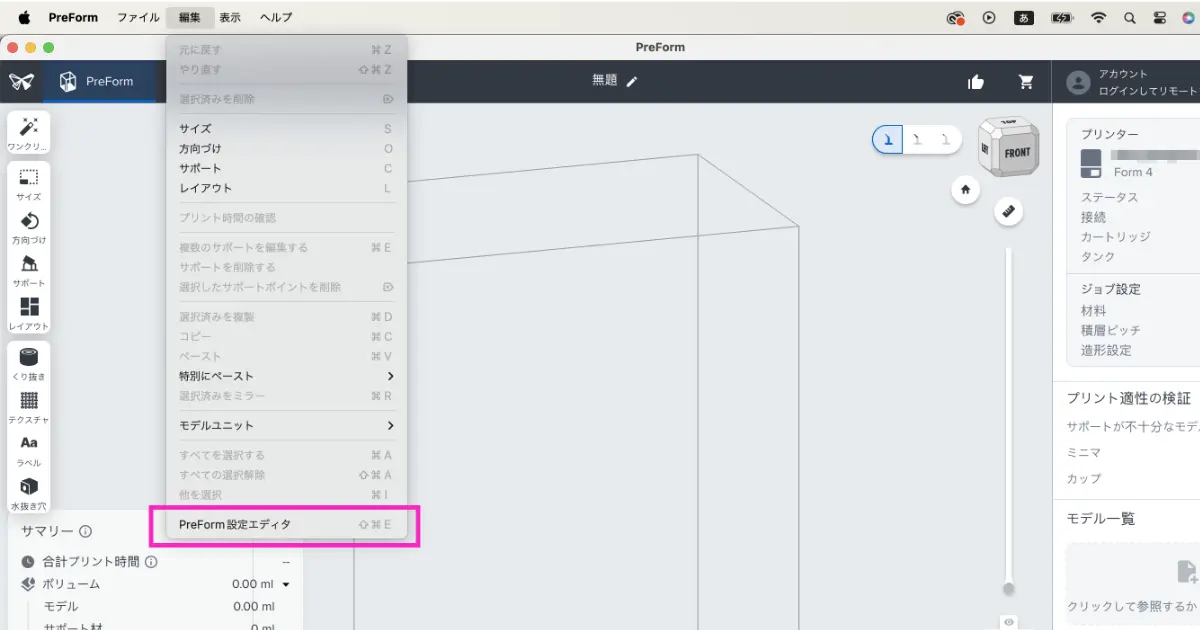The image size is (1200, 630).
Task: Choose サポート from the 編集 menu
Action: [286, 168]
